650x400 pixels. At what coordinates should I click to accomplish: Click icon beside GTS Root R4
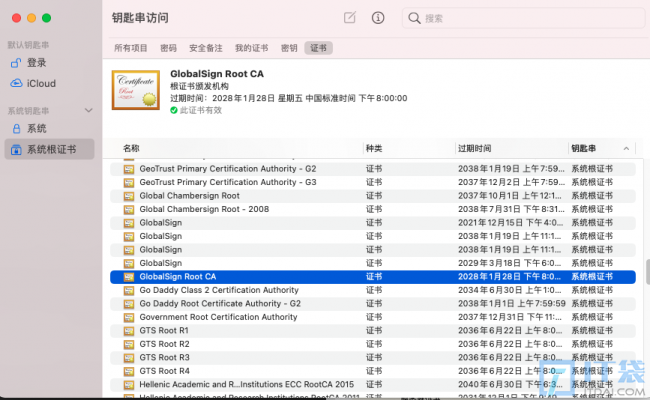click(x=129, y=371)
